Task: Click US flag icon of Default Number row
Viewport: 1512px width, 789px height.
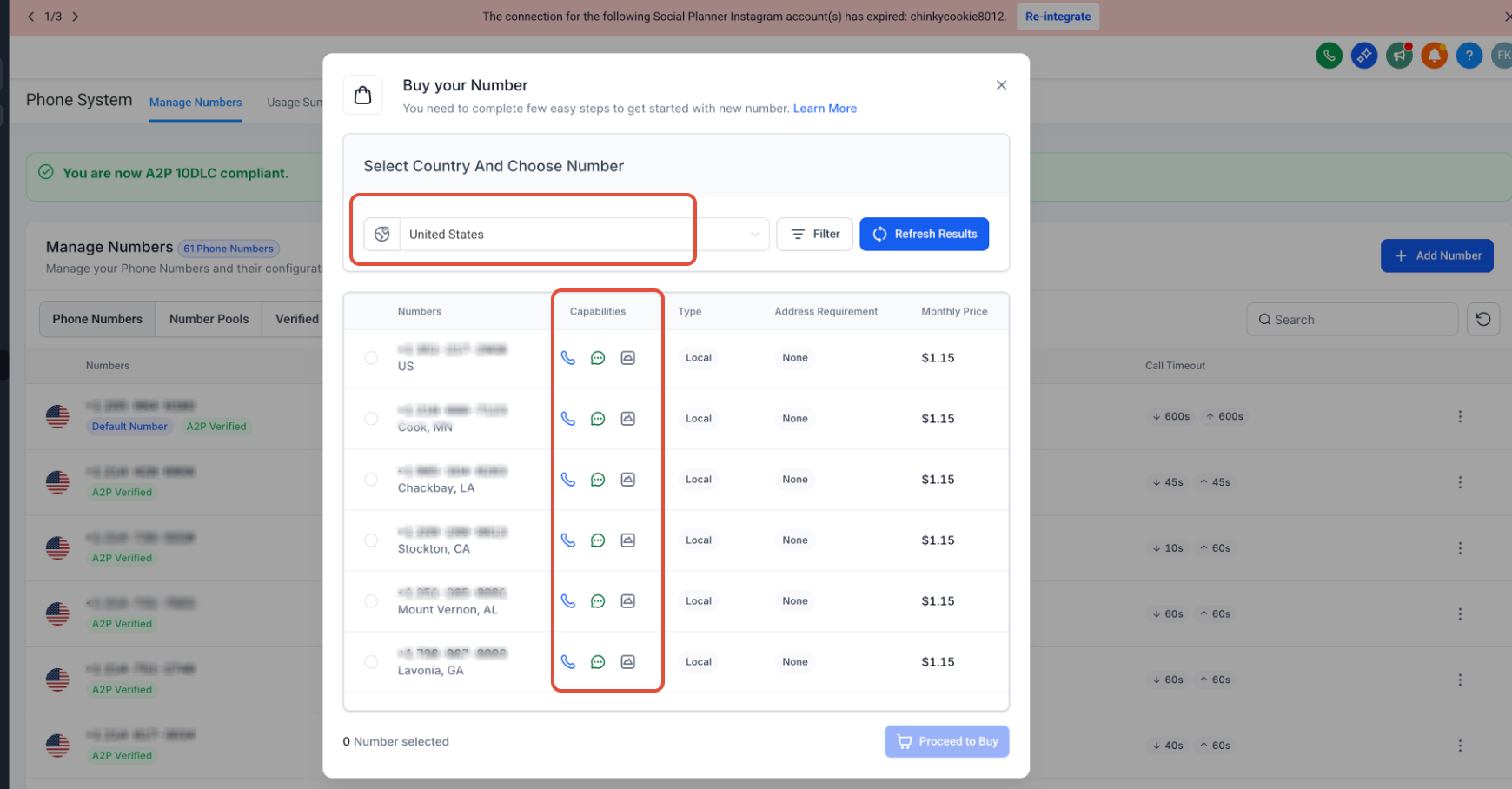Action: [x=57, y=416]
